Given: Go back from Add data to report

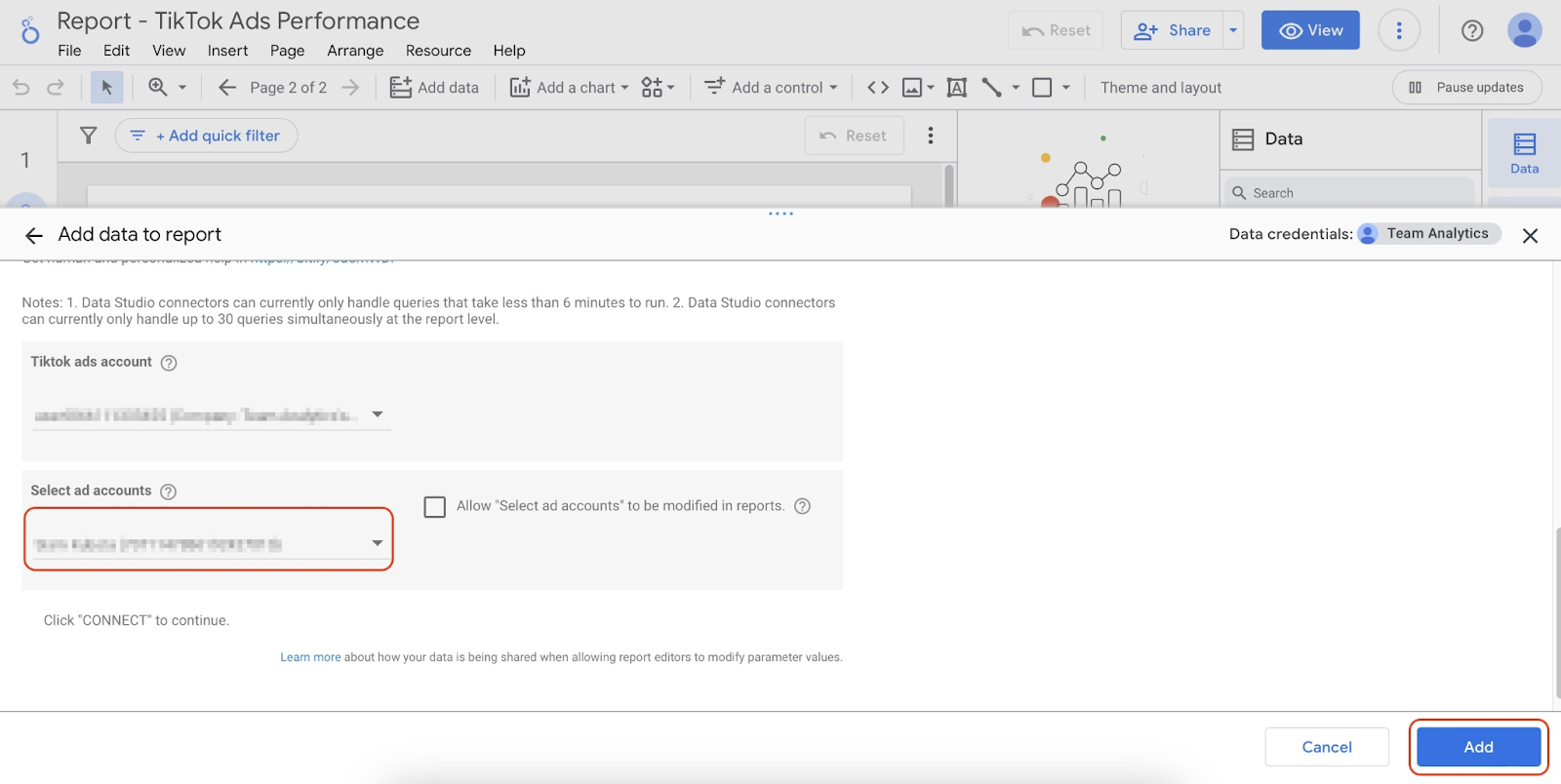Looking at the screenshot, I should pyautogui.click(x=34, y=235).
